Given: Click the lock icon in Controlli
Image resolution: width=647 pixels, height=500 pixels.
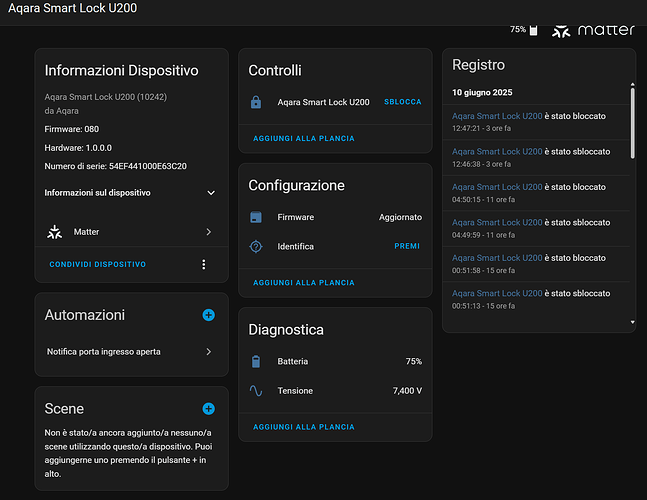Looking at the screenshot, I should pyautogui.click(x=256, y=102).
